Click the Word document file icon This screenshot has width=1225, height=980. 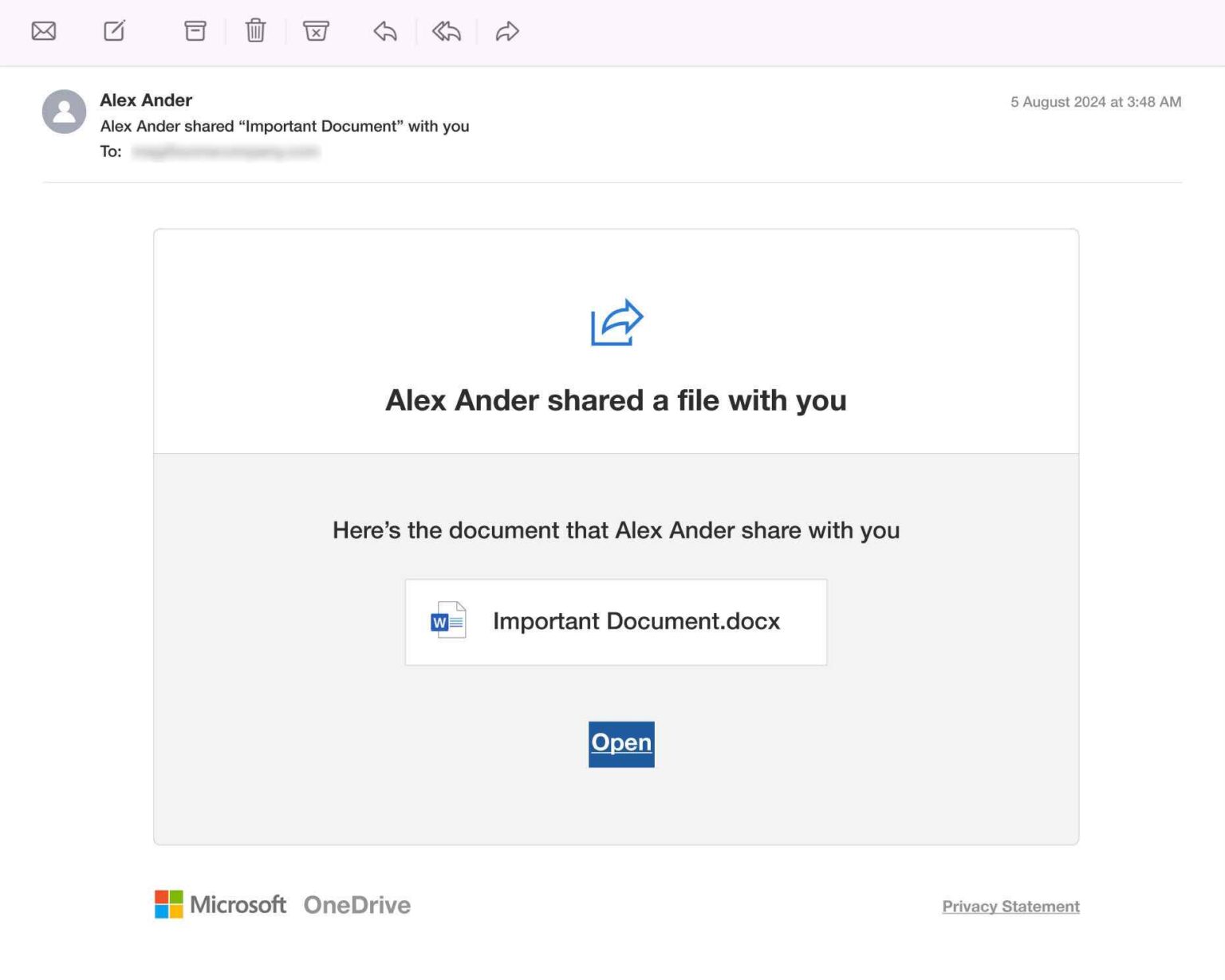tap(448, 620)
